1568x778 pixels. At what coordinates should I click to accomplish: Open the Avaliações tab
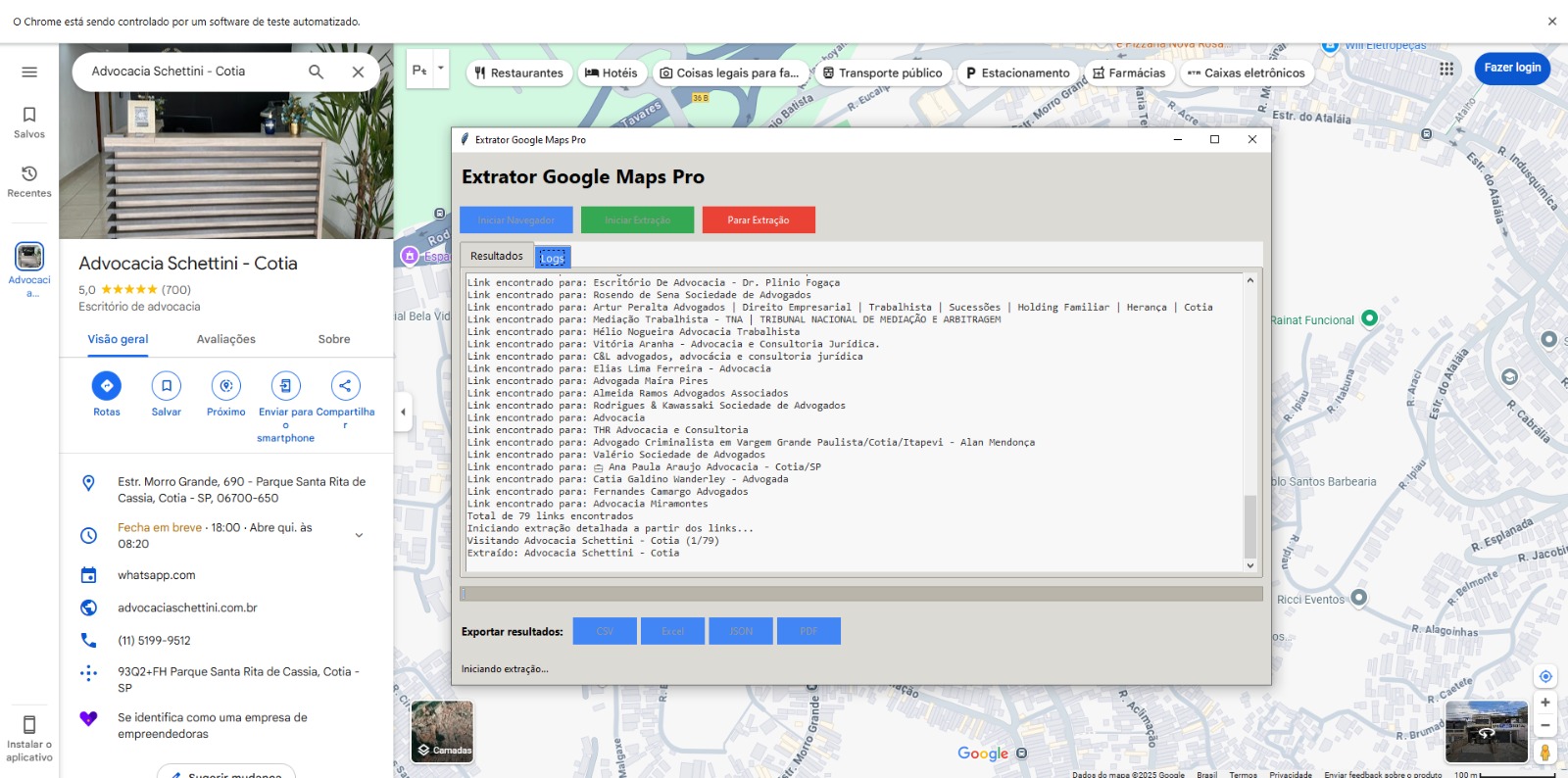(225, 339)
